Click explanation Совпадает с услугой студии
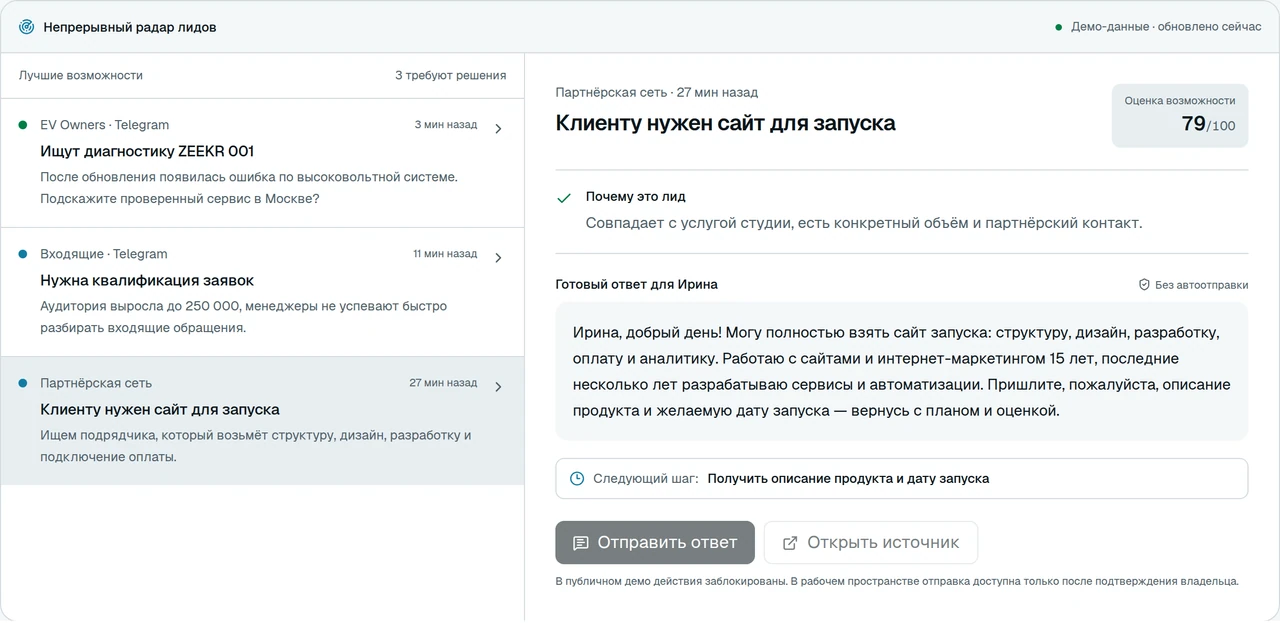The image size is (1280, 623). [864, 223]
